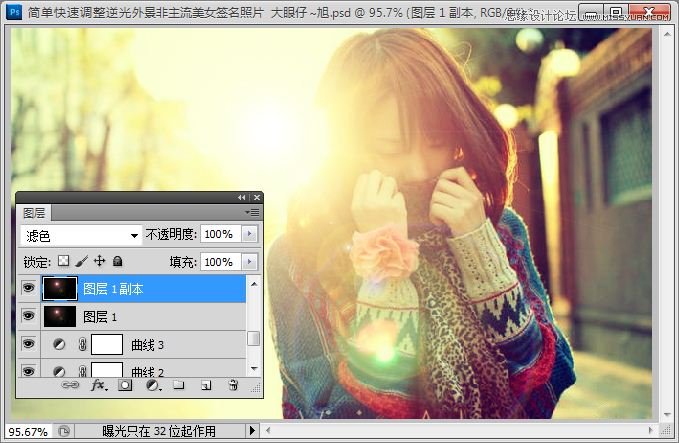679x443 pixels.
Task: Click the 不透明度 100% input field
Action: (220, 234)
